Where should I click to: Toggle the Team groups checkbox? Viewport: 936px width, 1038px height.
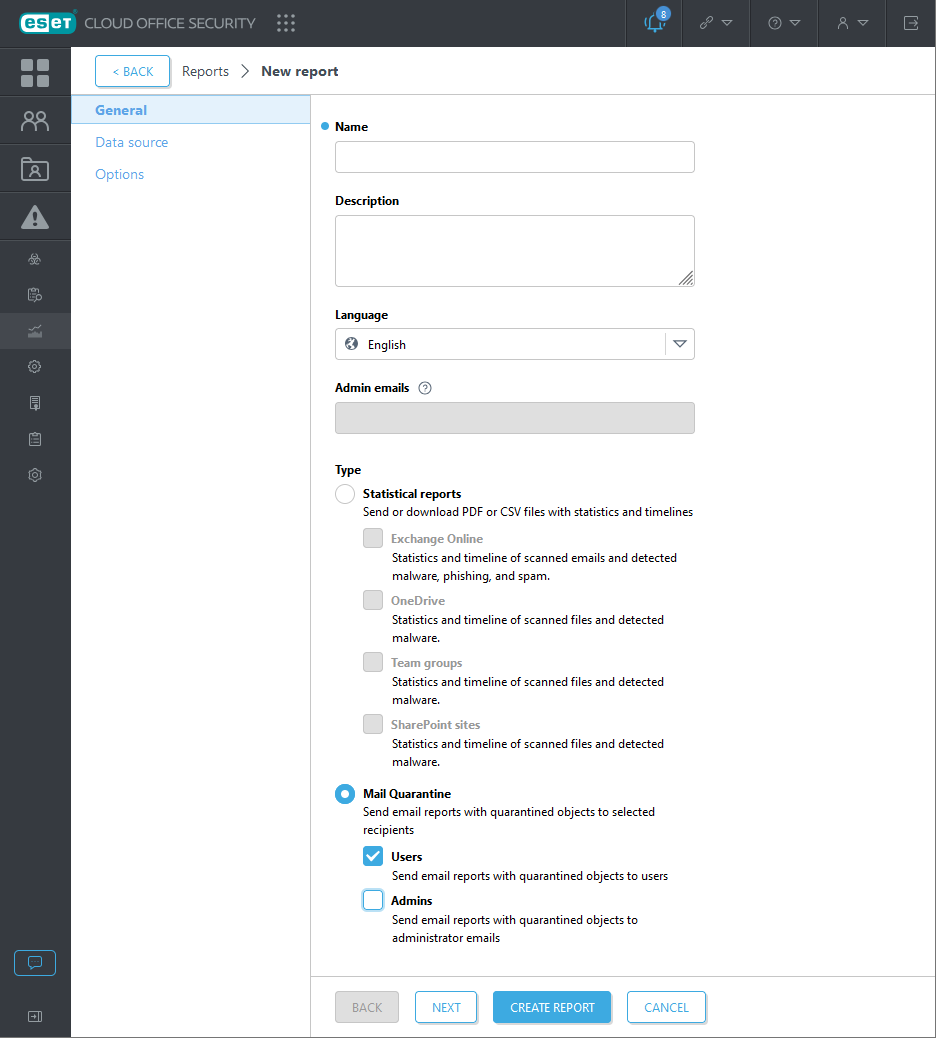[x=373, y=662]
